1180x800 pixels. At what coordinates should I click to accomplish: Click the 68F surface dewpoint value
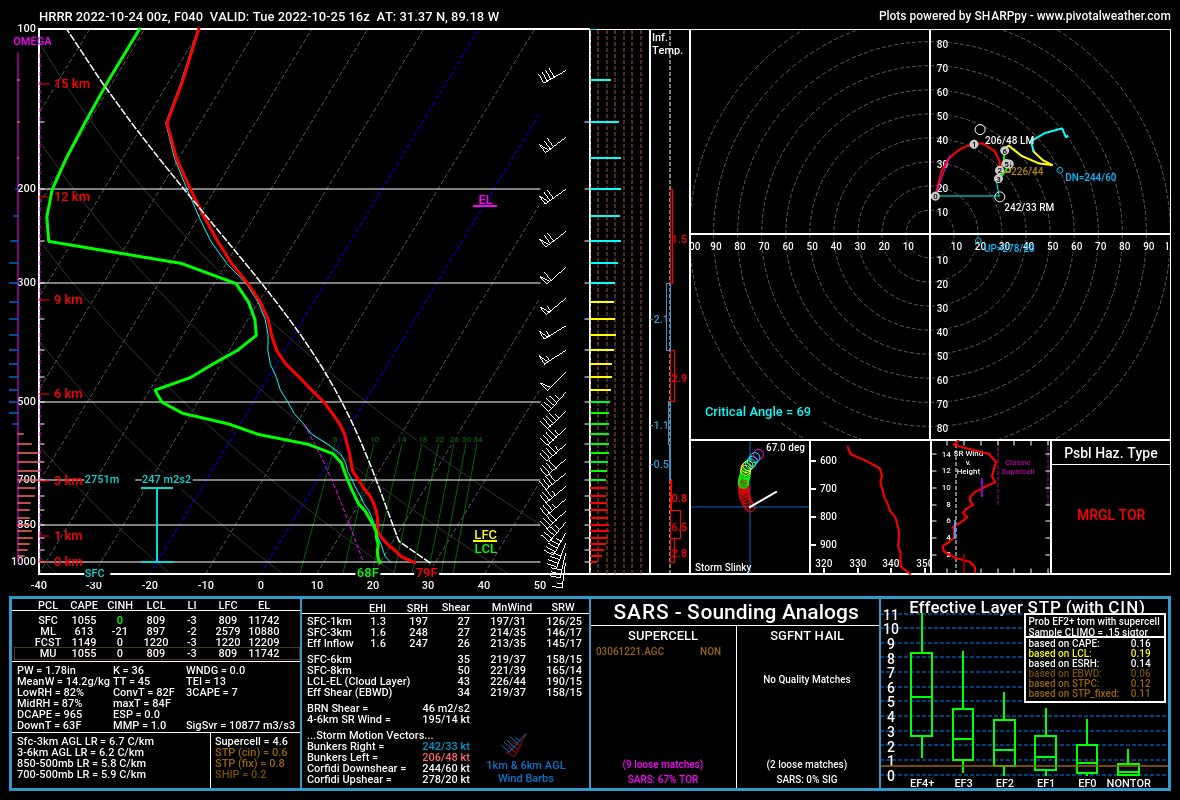point(367,573)
